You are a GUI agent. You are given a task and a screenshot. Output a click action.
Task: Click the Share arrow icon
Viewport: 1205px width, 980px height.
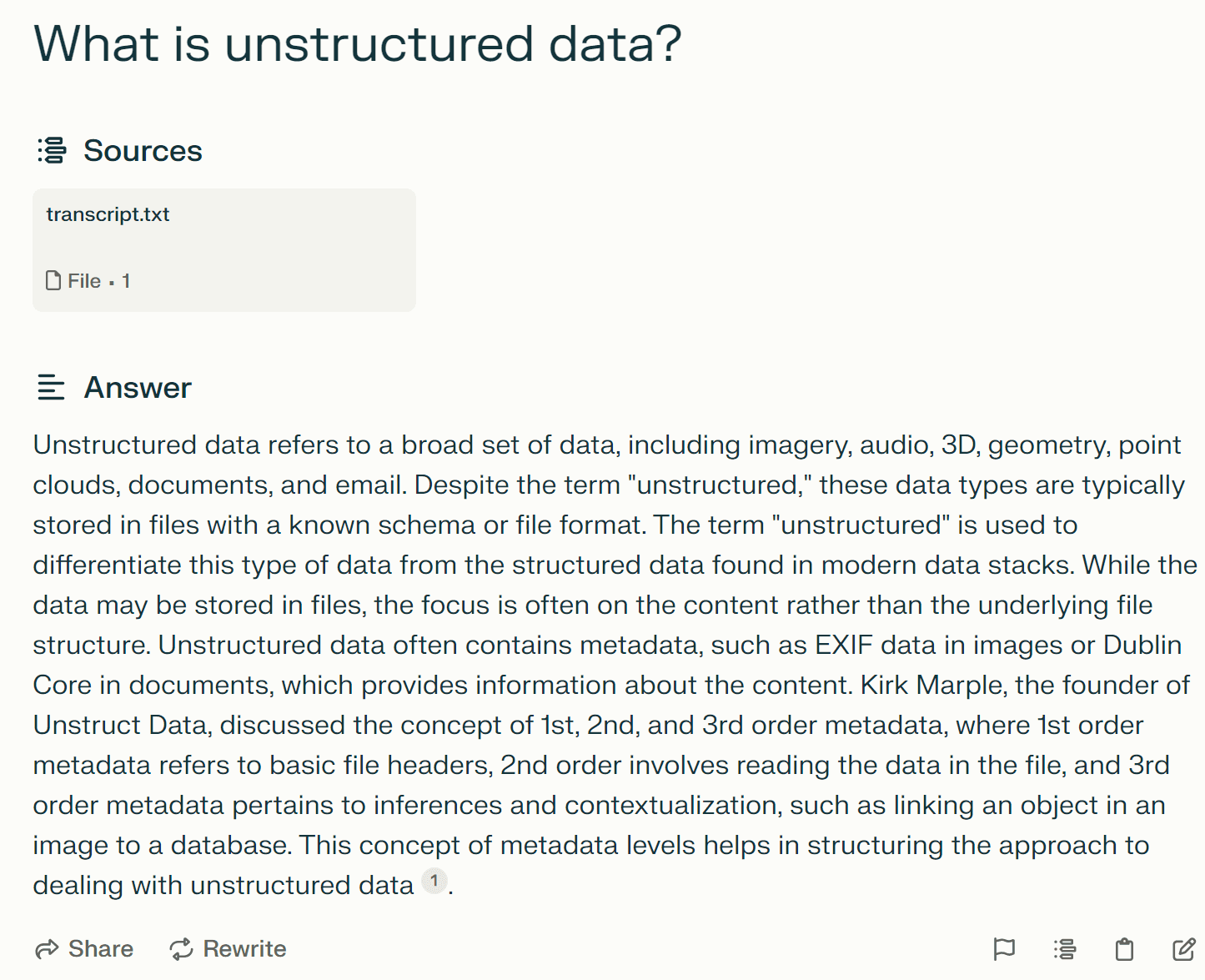click(x=47, y=949)
